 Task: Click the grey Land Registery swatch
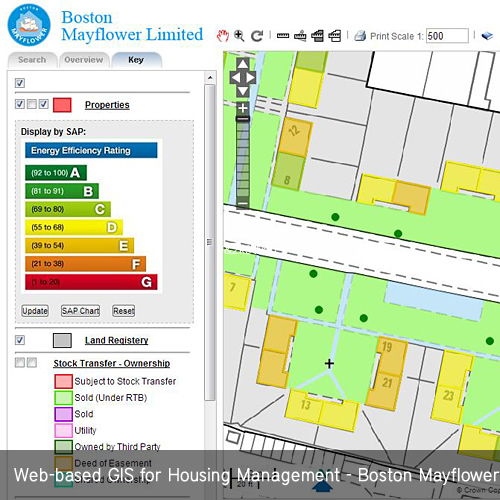click(x=62, y=341)
